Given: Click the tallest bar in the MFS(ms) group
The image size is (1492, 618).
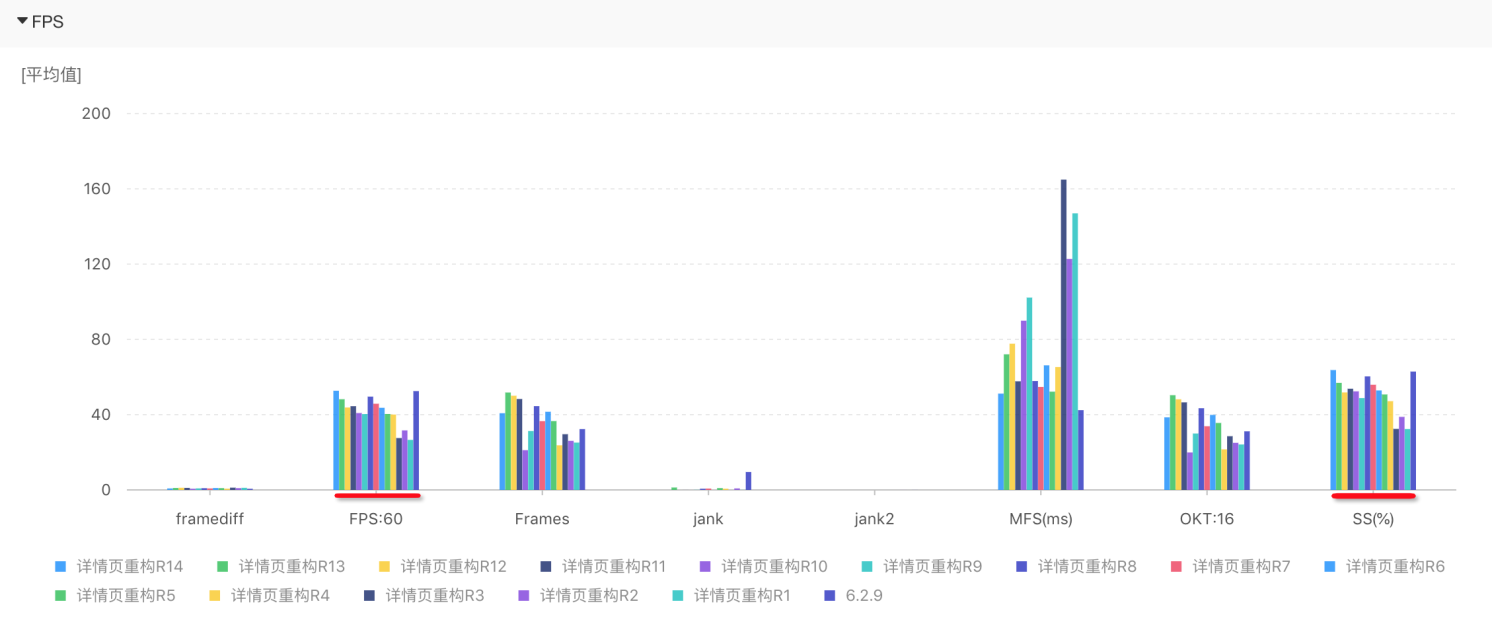Looking at the screenshot, I should (x=1064, y=335).
